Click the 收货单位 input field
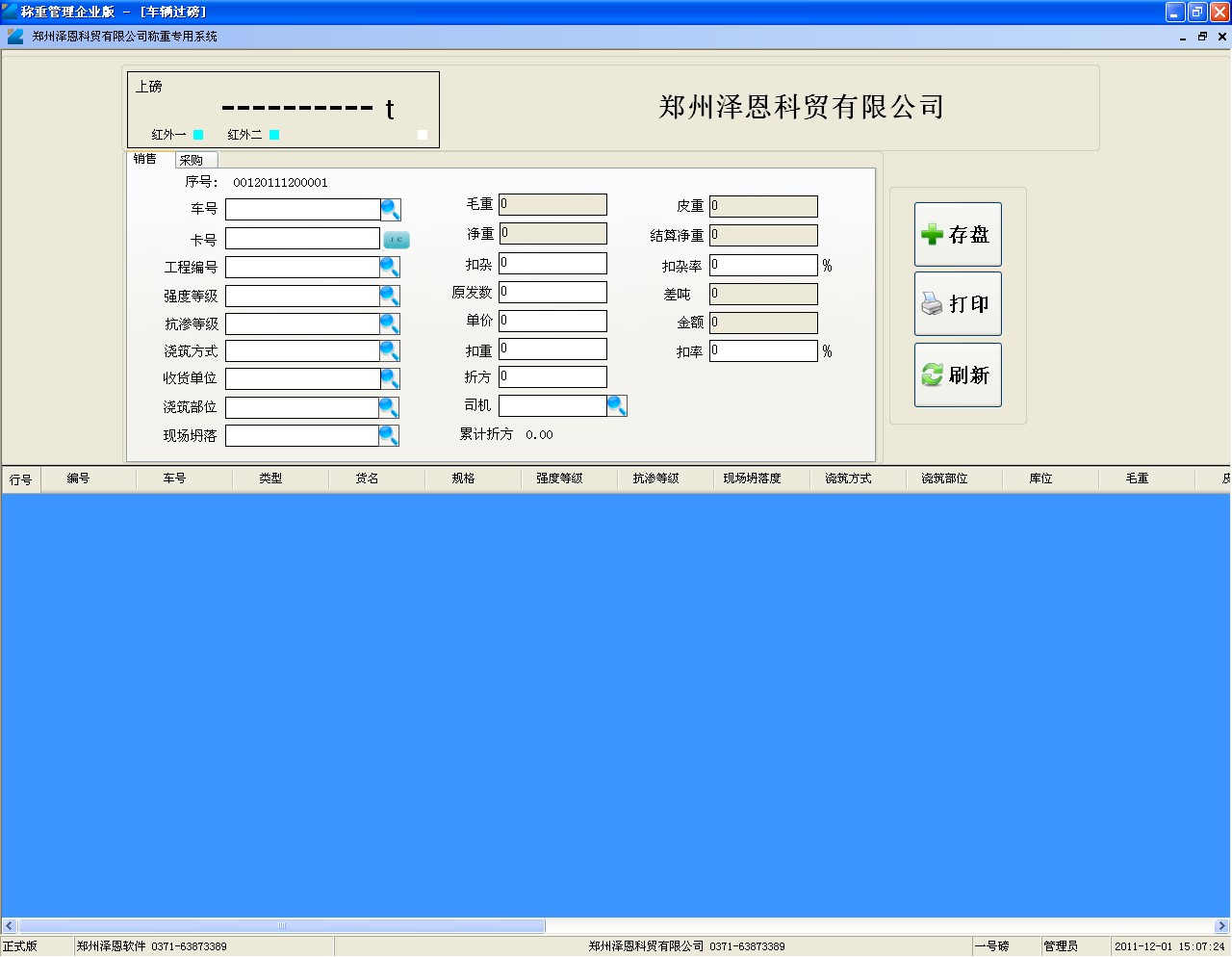 [x=302, y=378]
